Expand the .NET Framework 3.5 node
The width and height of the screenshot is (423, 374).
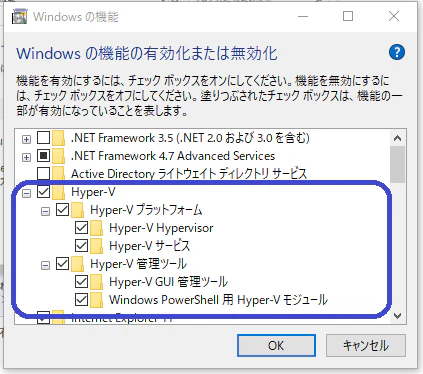tap(26, 139)
